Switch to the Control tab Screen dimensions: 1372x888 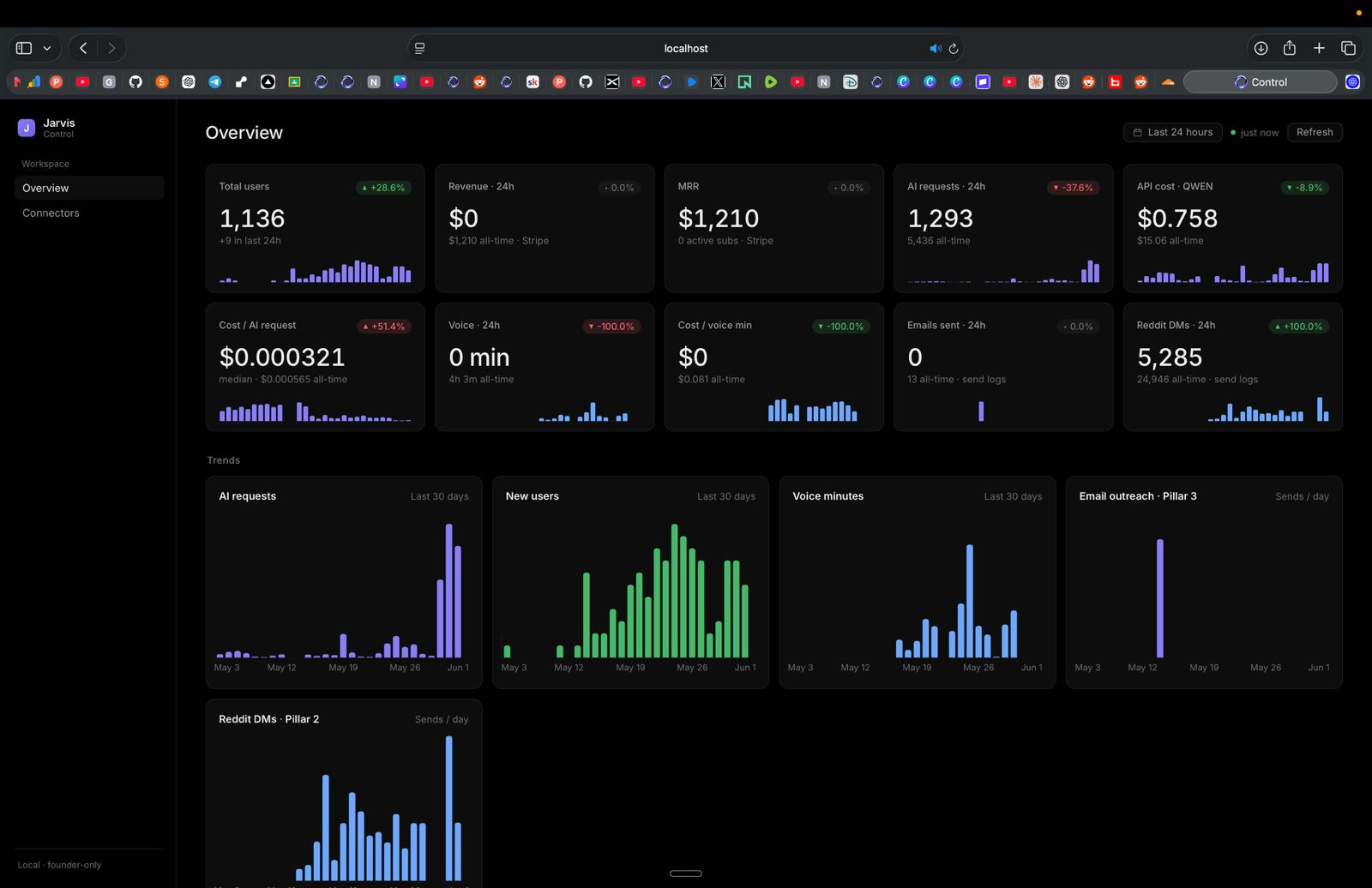[x=1260, y=82]
